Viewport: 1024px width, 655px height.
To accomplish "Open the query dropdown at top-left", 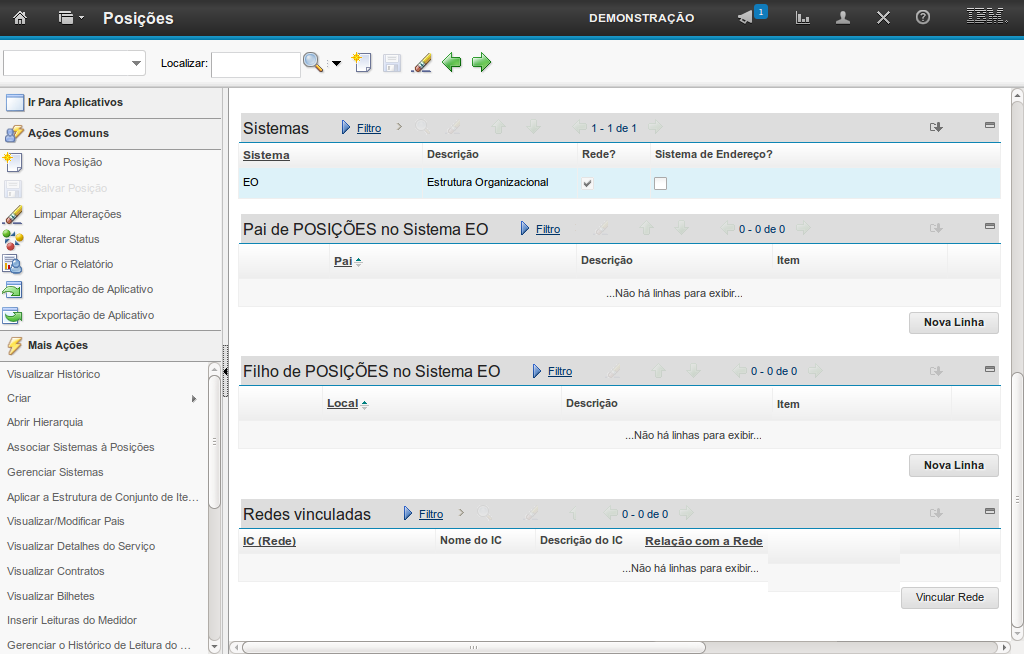I will click(75, 64).
